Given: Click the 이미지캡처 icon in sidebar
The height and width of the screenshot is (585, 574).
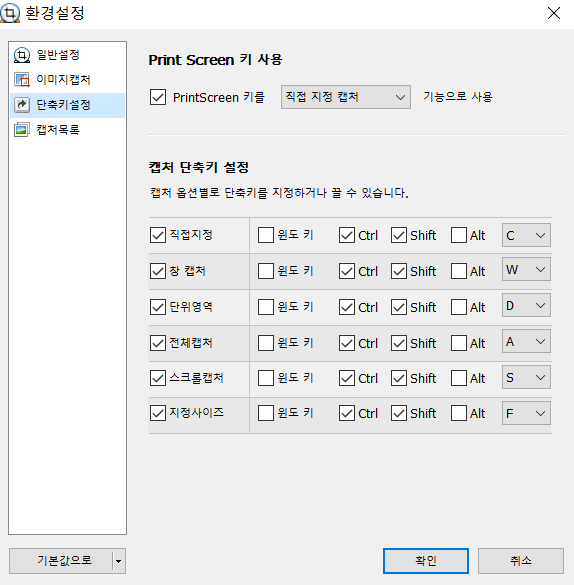Looking at the screenshot, I should [x=22, y=79].
